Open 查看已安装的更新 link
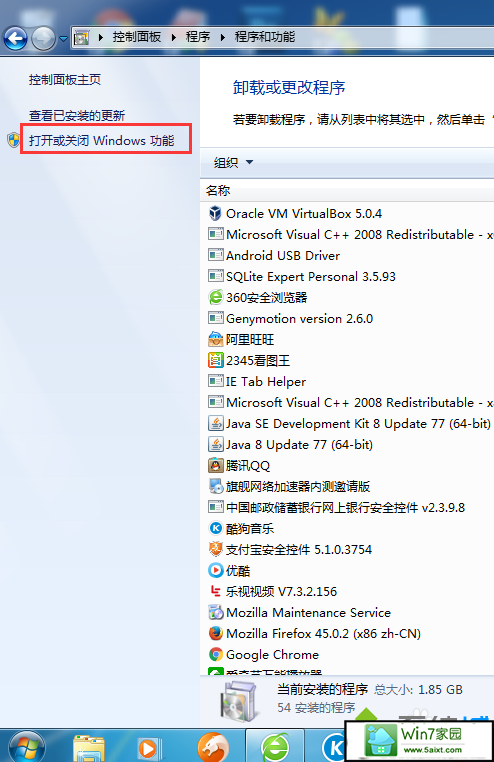 77,116
